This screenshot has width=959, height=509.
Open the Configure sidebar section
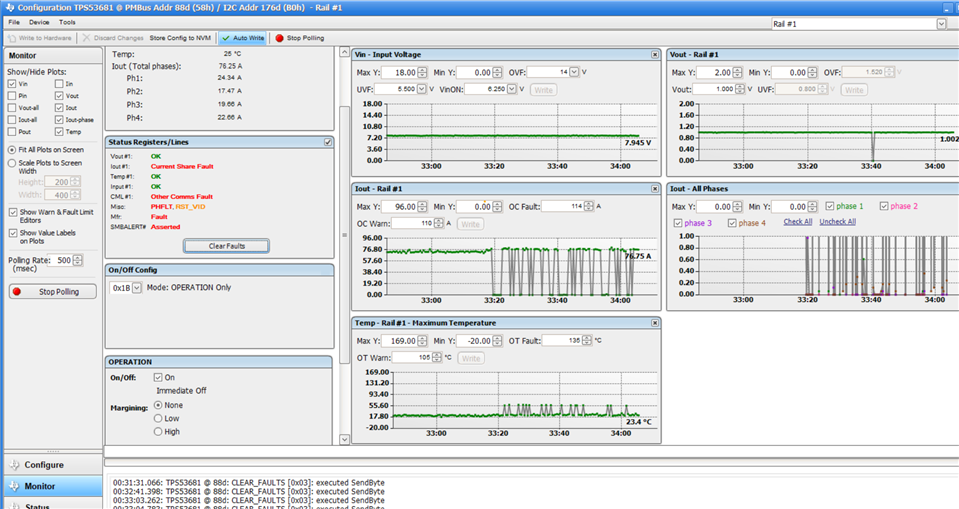[x=53, y=465]
